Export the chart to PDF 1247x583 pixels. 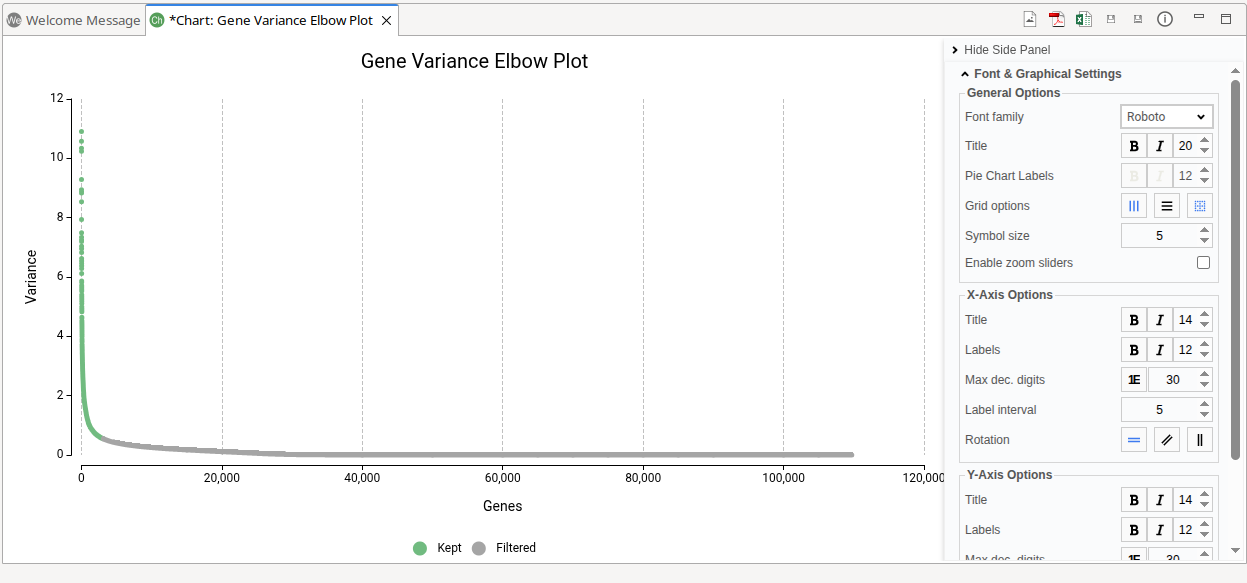click(1056, 19)
